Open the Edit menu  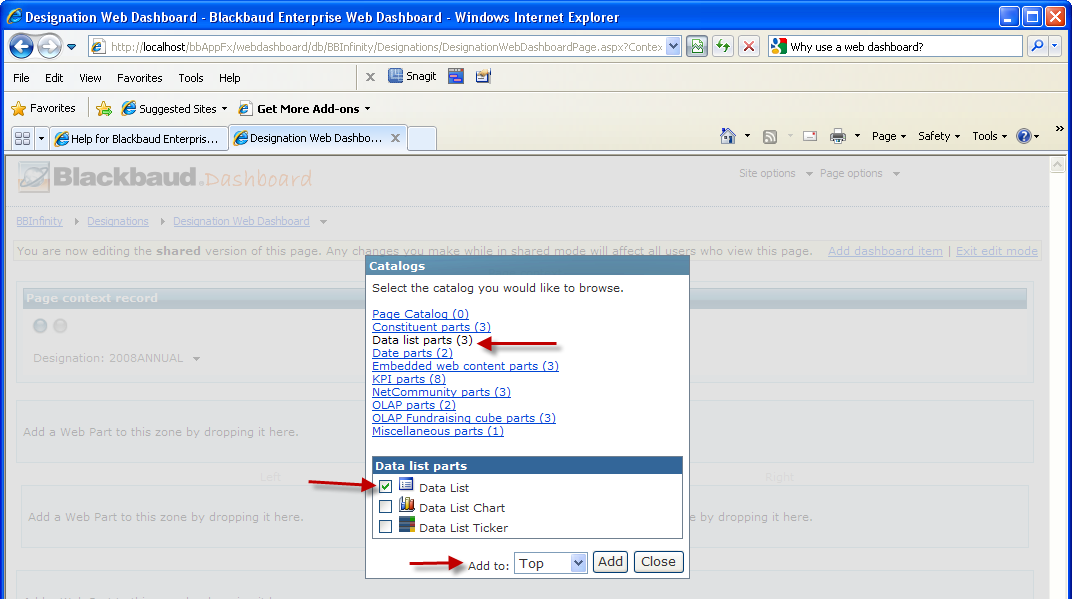[x=54, y=78]
